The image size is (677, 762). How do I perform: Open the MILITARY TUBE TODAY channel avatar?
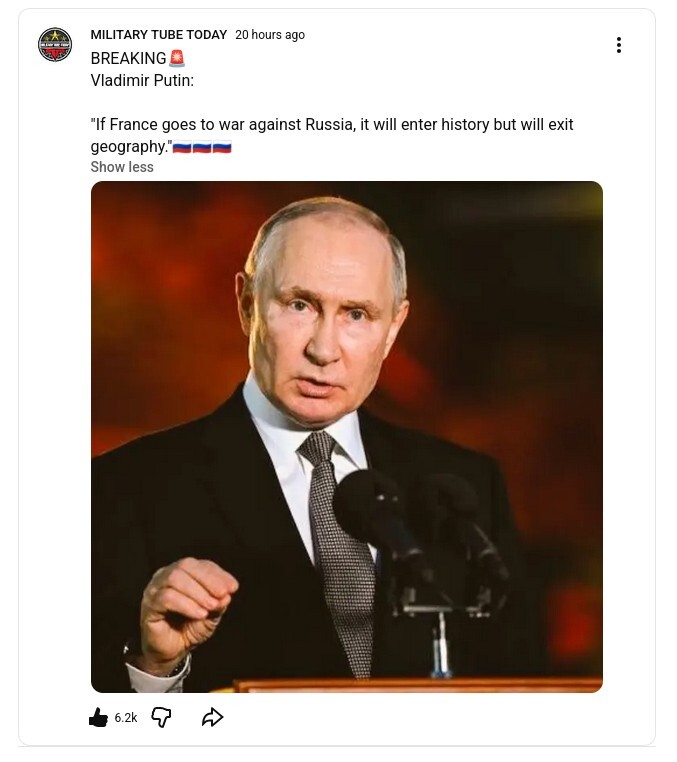(55, 45)
